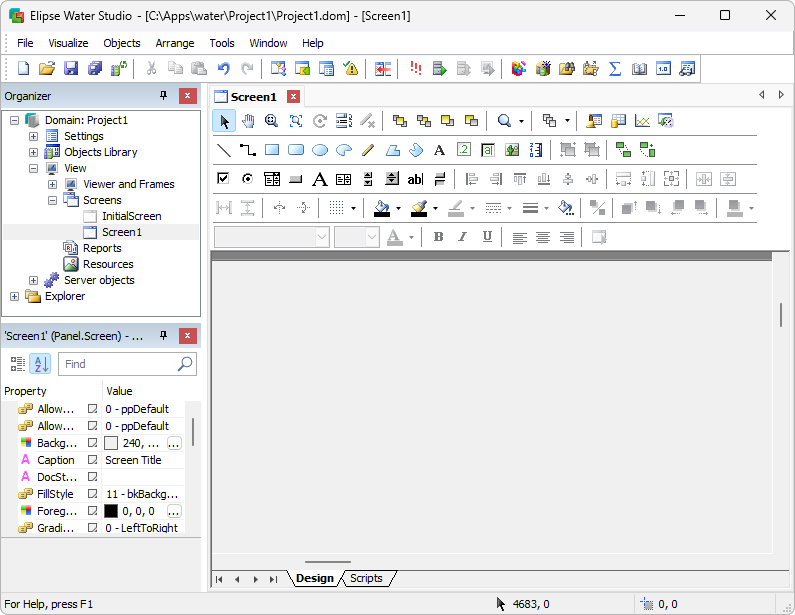Open the Objects menu
The height and width of the screenshot is (615, 795).
122,43
